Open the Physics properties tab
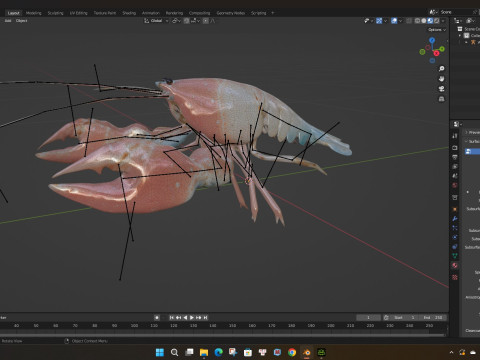The height and width of the screenshot is (360, 480). tap(455, 237)
